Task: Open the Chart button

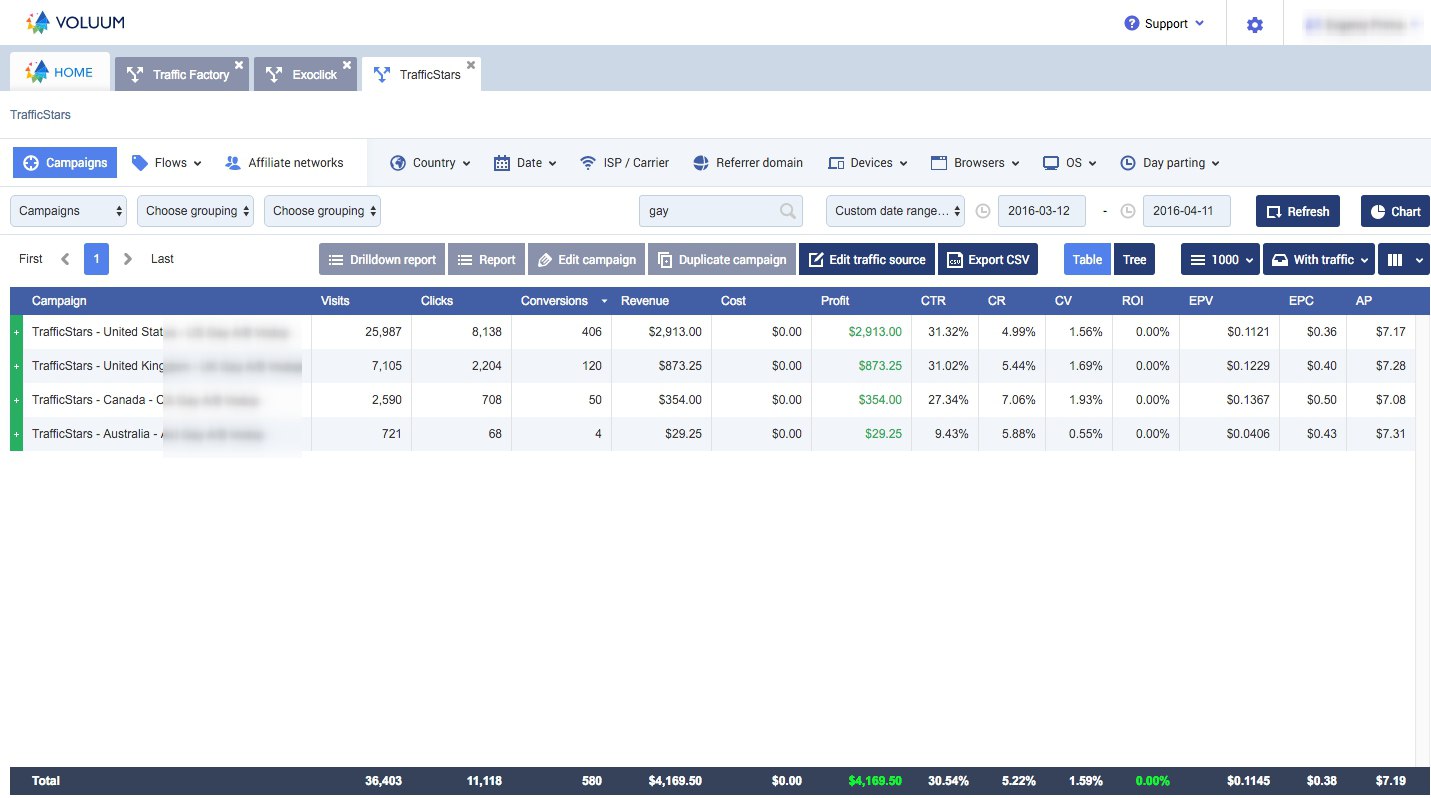Action: point(1395,211)
